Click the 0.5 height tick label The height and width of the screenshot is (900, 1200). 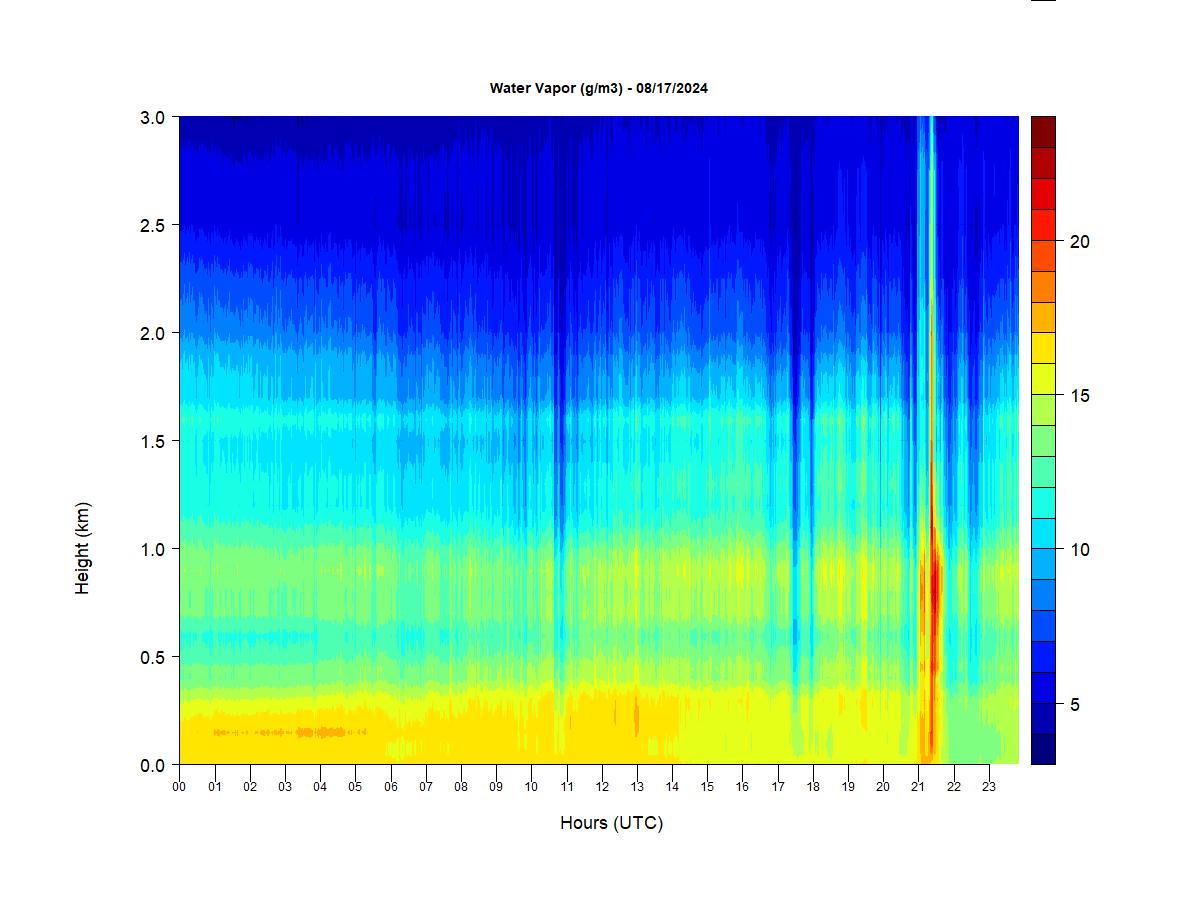(151, 657)
